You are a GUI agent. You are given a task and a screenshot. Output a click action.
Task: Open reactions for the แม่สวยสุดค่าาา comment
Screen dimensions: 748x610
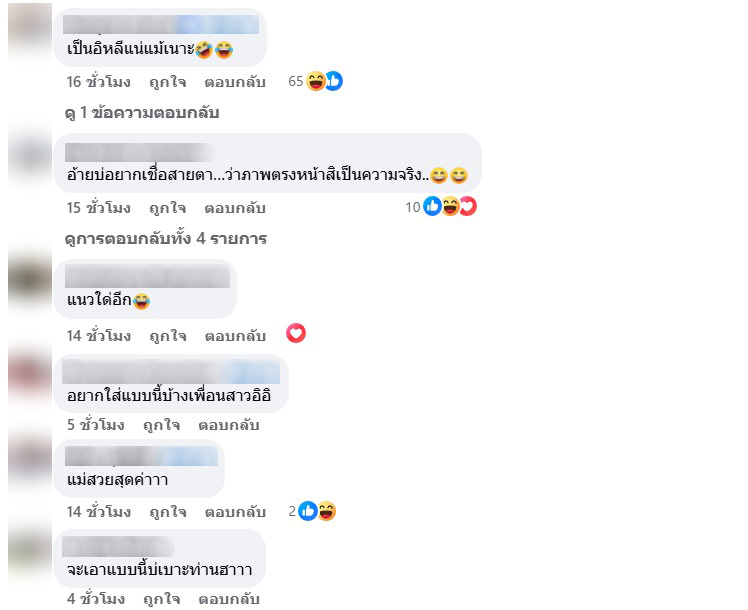click(312, 511)
